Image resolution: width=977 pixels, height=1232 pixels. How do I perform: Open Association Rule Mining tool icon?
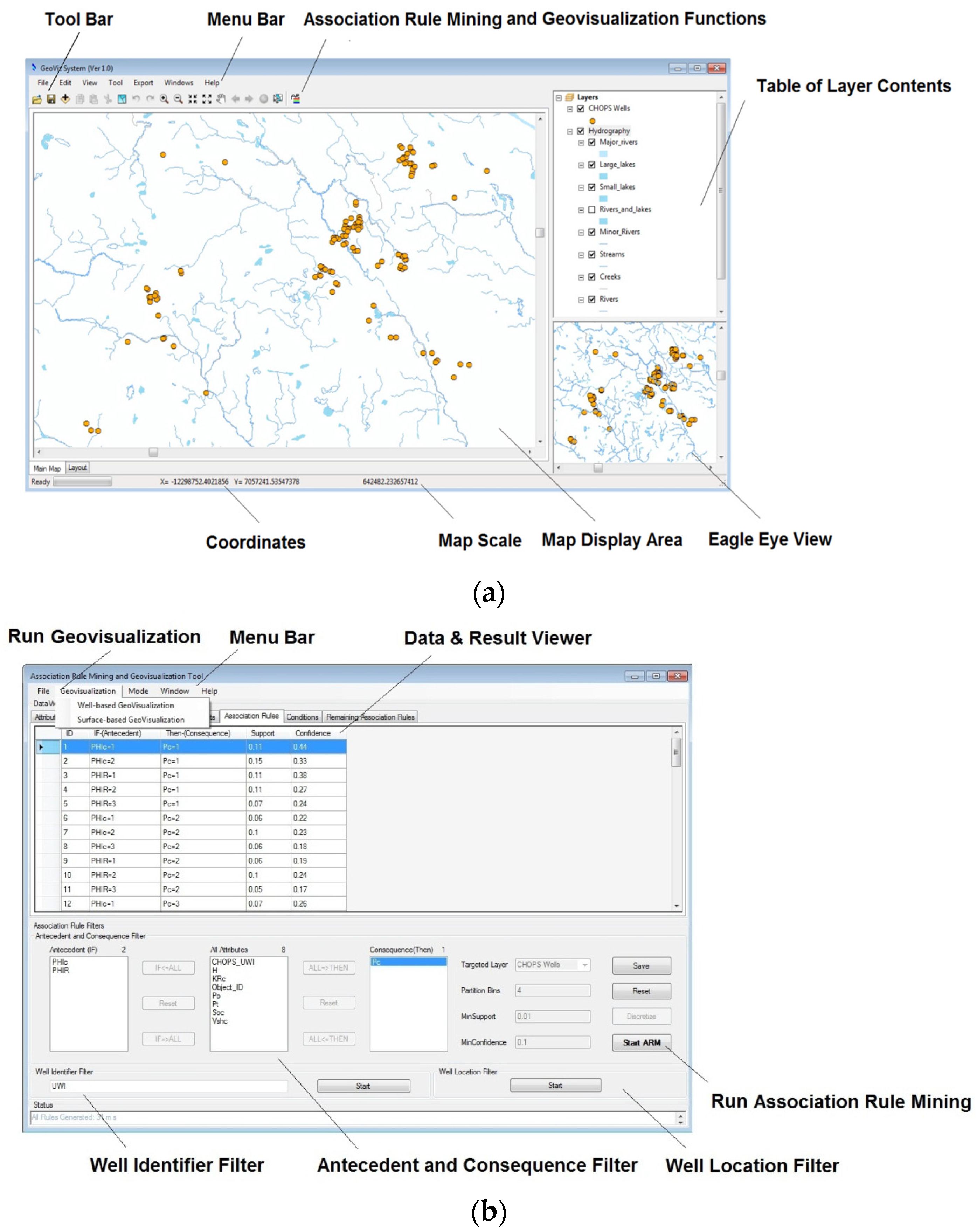click(x=296, y=99)
